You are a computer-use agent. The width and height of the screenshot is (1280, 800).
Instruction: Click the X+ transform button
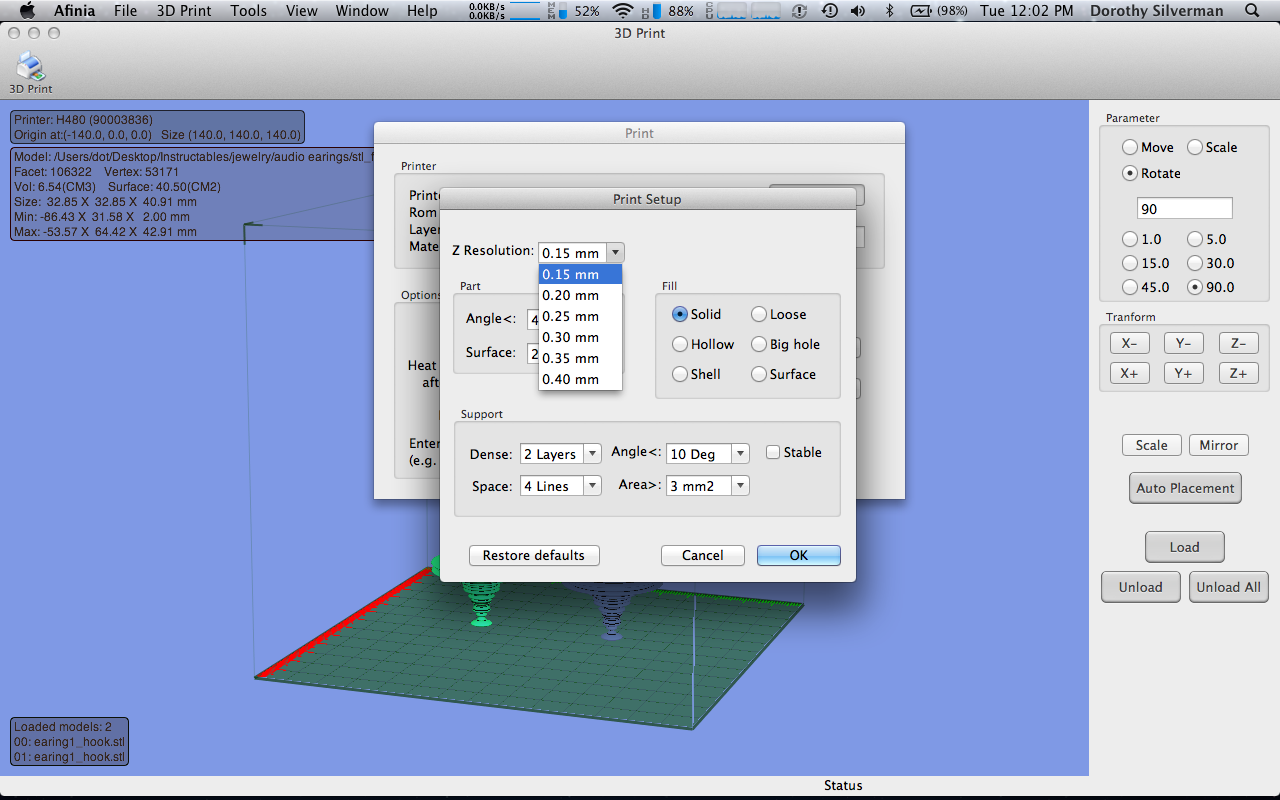coord(1130,373)
